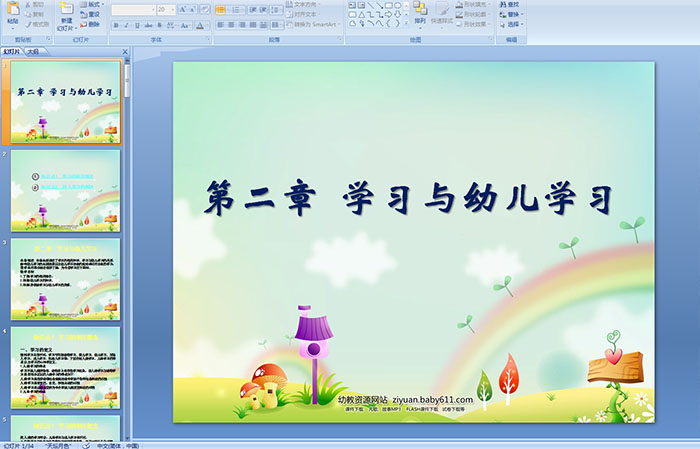Click the New Slide (新建幻灯片) icon
The image size is (700, 449).
(x=67, y=8)
